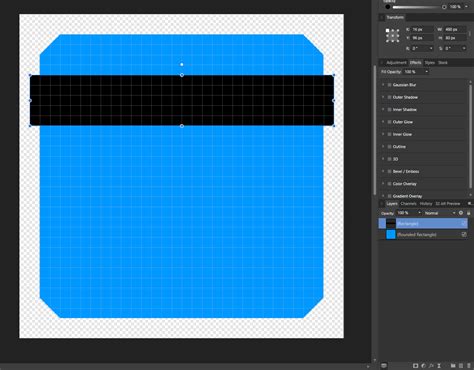
Task: Select the Rounded Rectangle layer row
Action: tap(423, 235)
